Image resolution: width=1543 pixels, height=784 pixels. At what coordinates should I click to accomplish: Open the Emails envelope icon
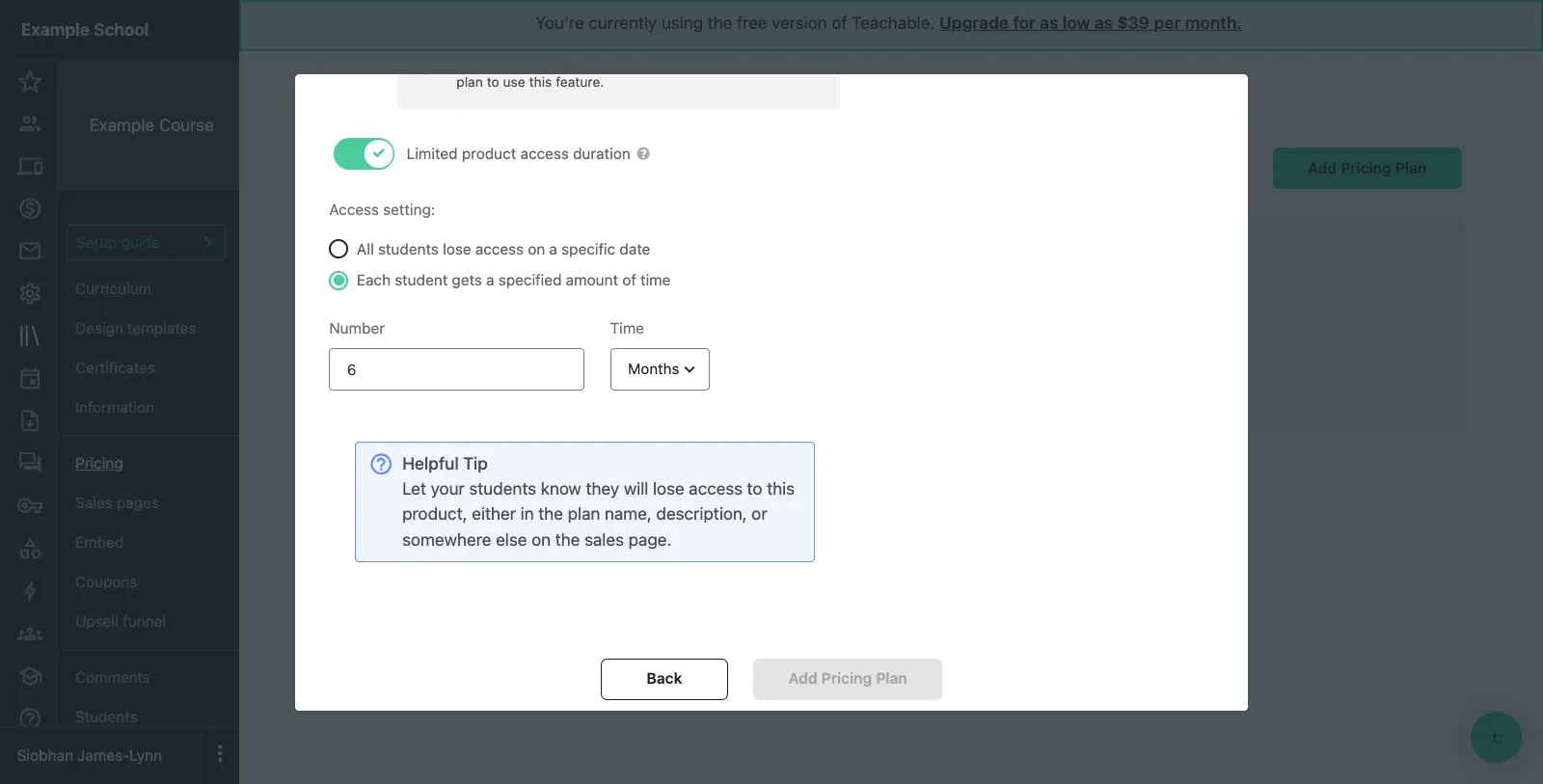pyautogui.click(x=30, y=251)
